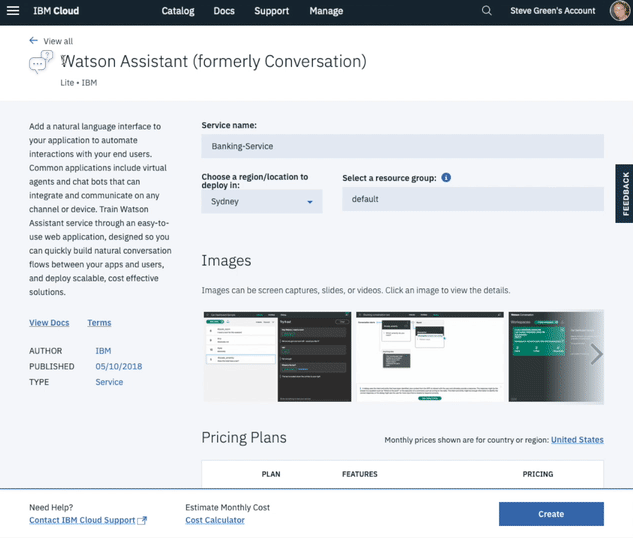The image size is (633, 538).
Task: Open the hamburger navigation menu
Action: pos(13,11)
